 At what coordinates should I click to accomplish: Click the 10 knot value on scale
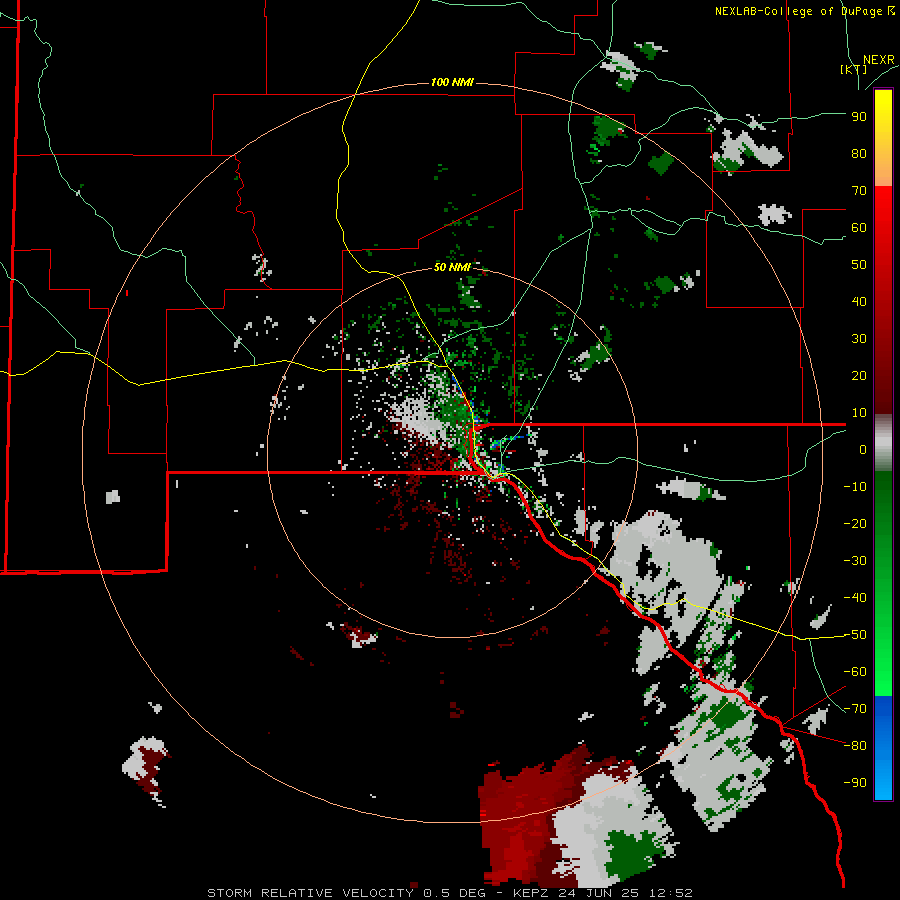coord(859,413)
